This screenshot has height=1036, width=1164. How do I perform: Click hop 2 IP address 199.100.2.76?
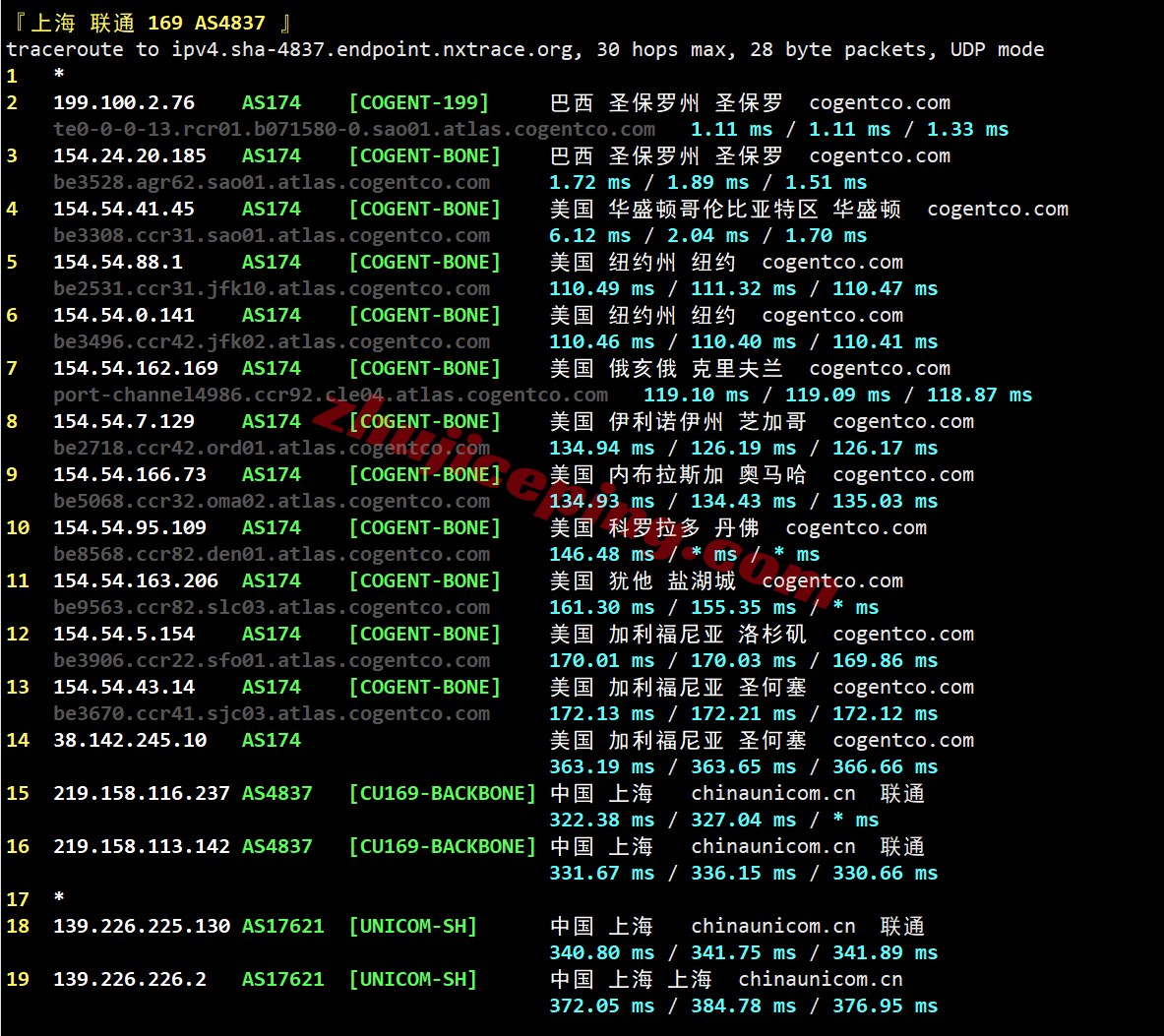[124, 102]
